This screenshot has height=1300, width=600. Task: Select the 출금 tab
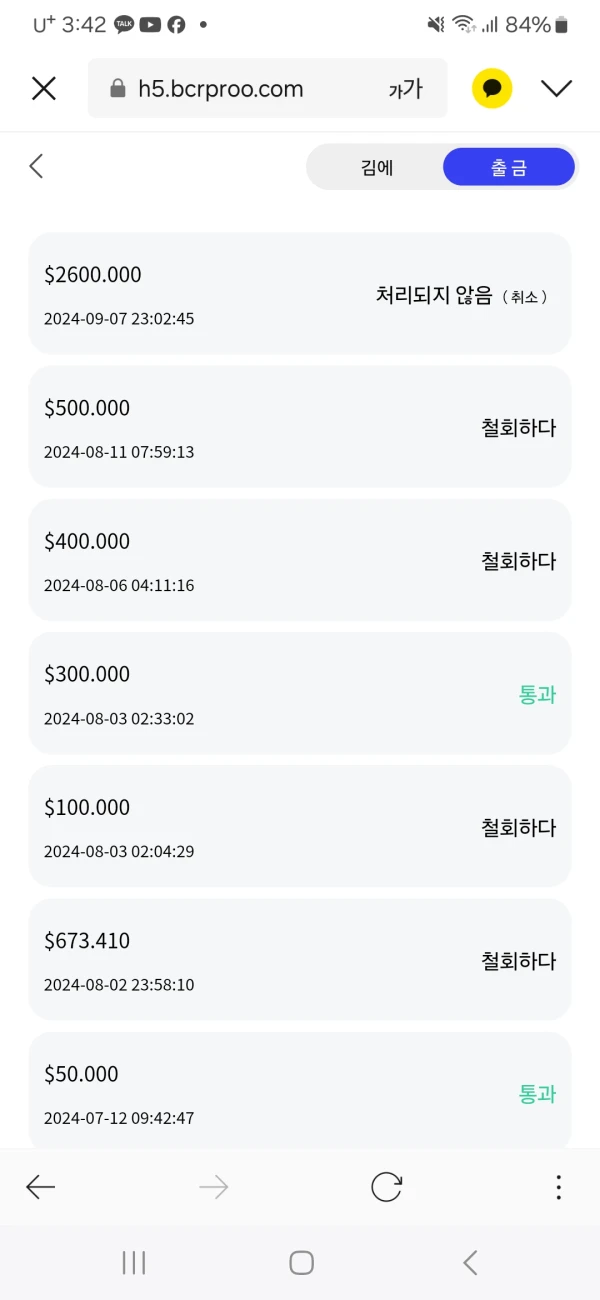point(508,168)
